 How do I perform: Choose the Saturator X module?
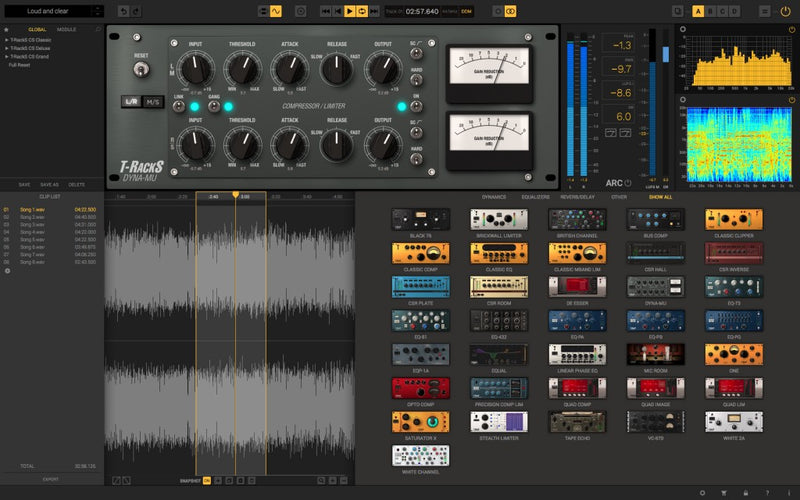[x=420, y=421]
